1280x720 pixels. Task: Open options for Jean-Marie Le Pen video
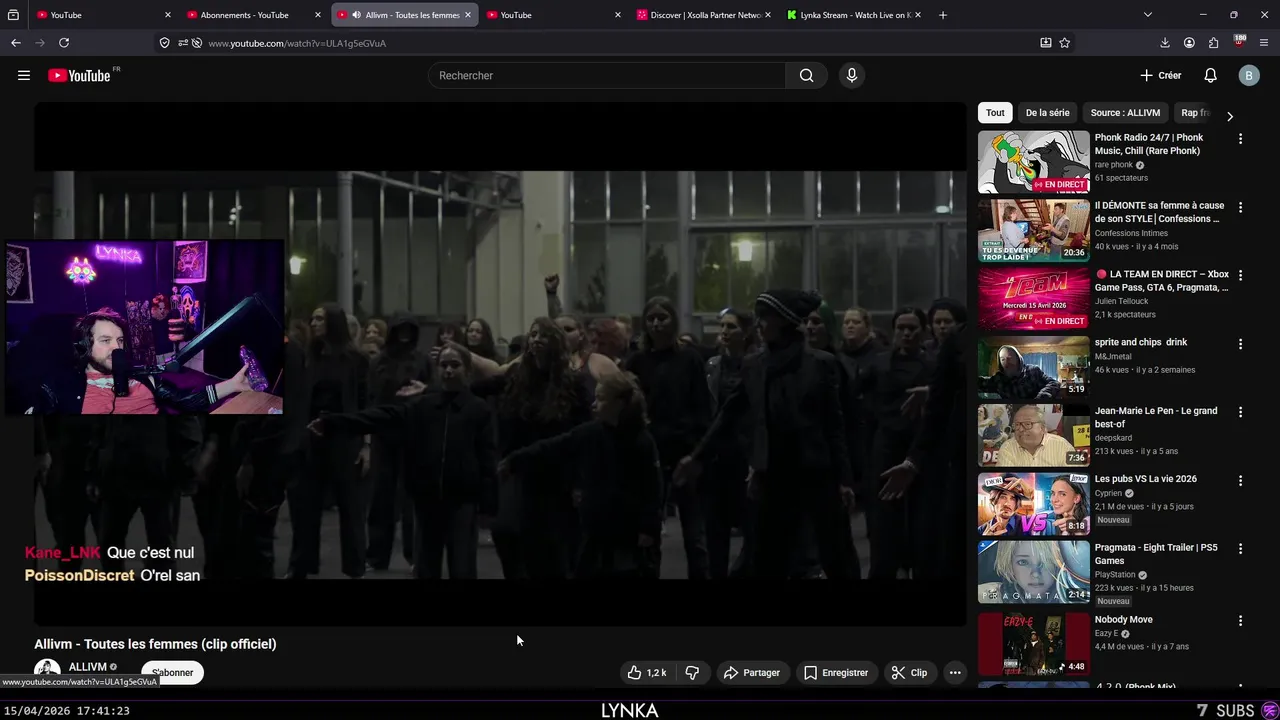[1240, 412]
